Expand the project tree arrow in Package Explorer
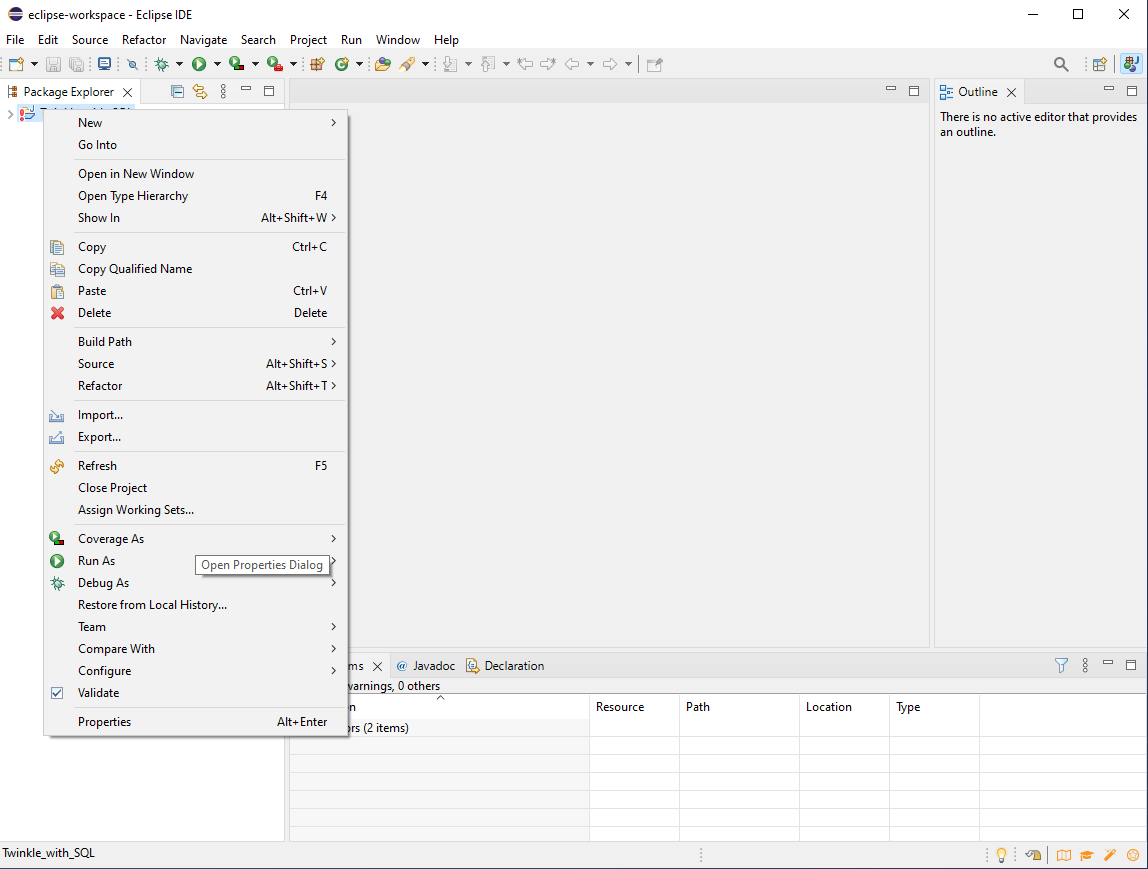The width and height of the screenshot is (1148, 869). click(x=10, y=113)
